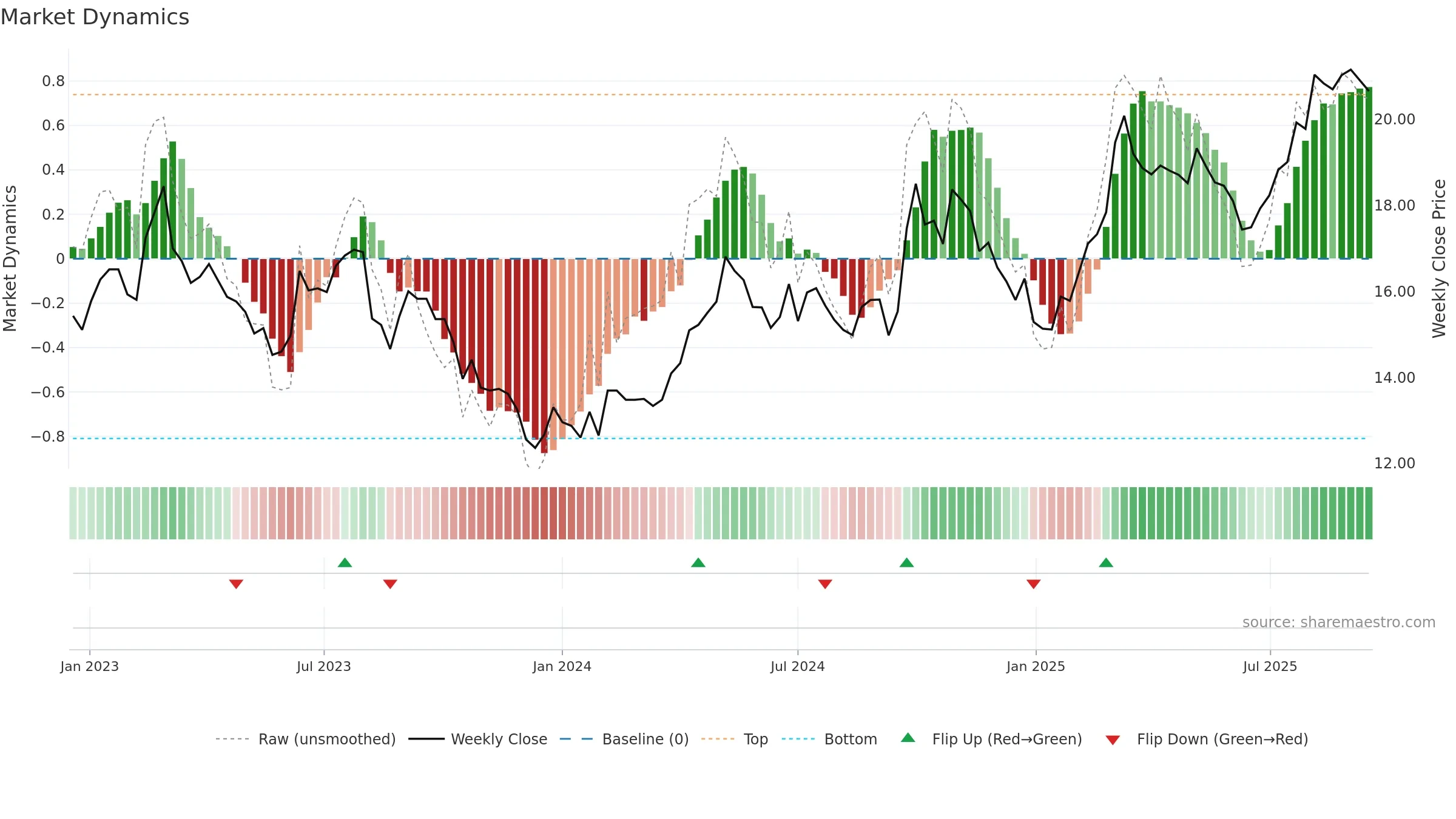Click the red triangle icon in legend

1113,740
